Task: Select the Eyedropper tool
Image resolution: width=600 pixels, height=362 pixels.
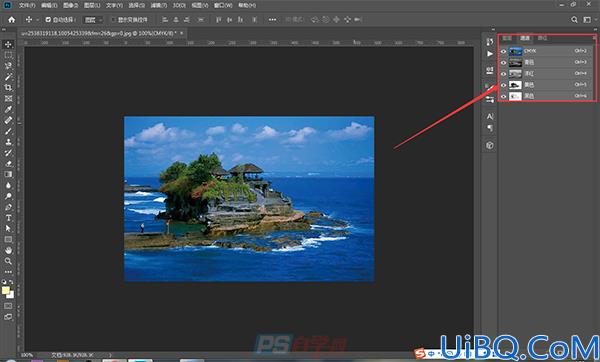Action: tap(8, 109)
